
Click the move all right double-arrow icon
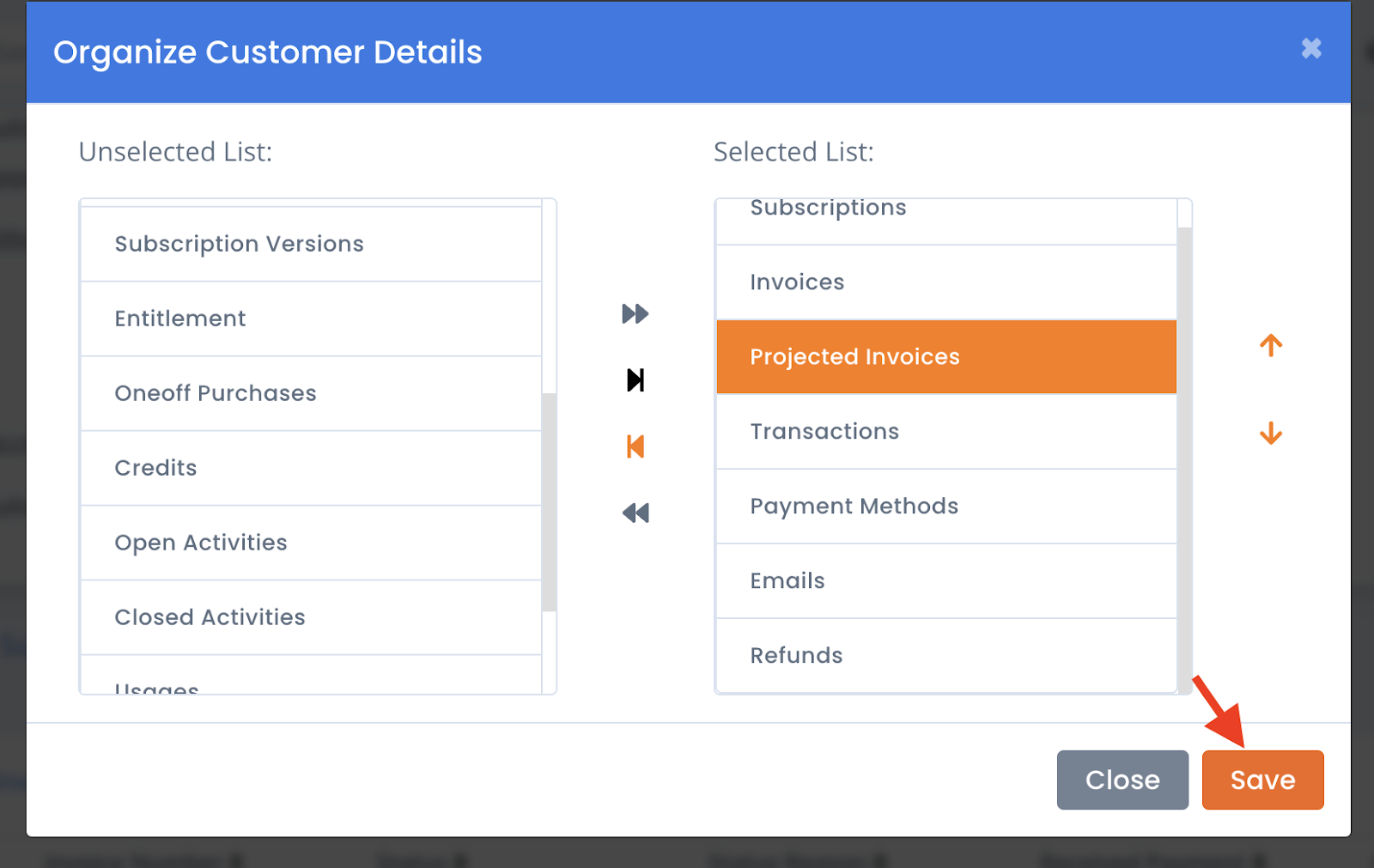[635, 313]
